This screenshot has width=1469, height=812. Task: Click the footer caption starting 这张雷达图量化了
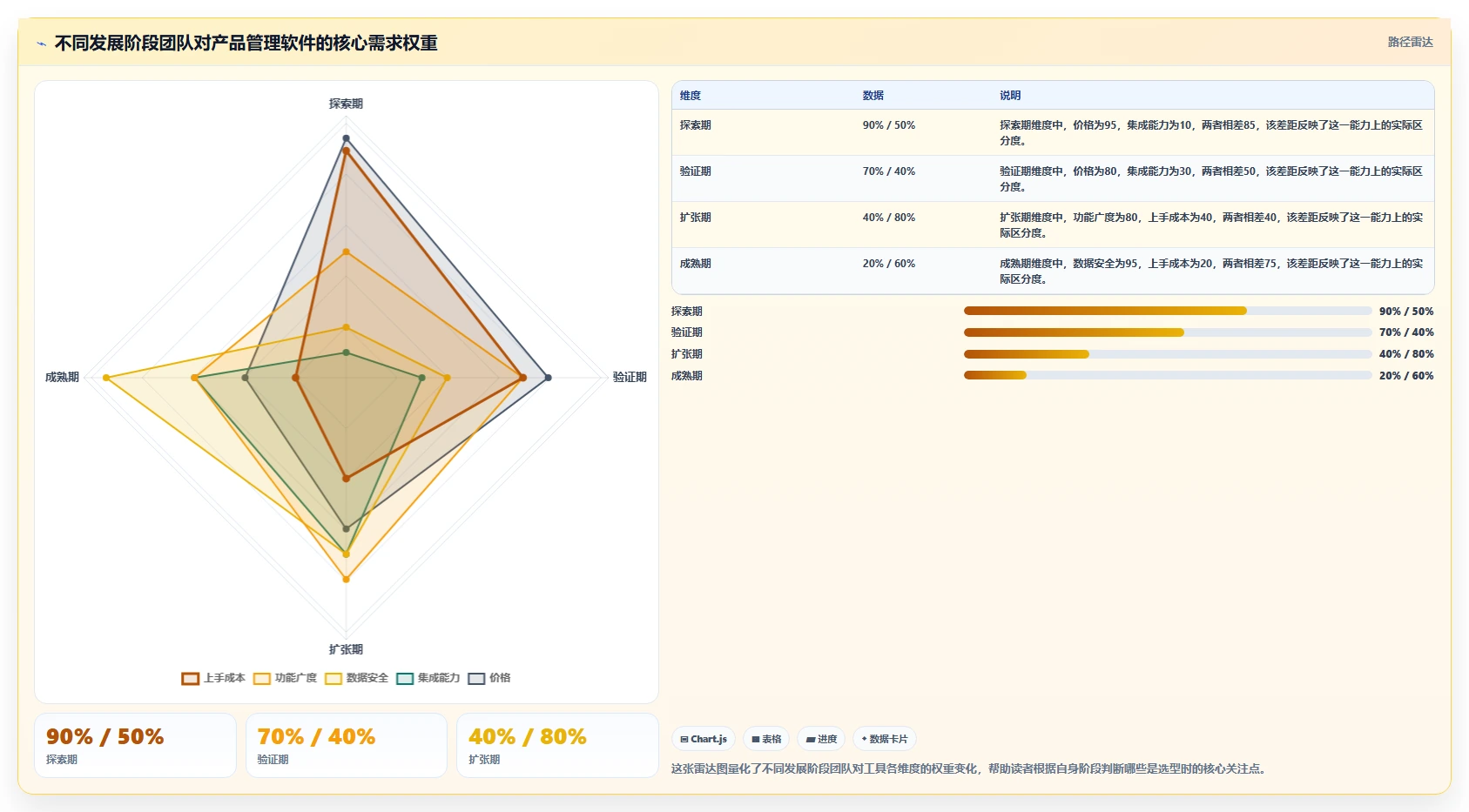point(971,768)
